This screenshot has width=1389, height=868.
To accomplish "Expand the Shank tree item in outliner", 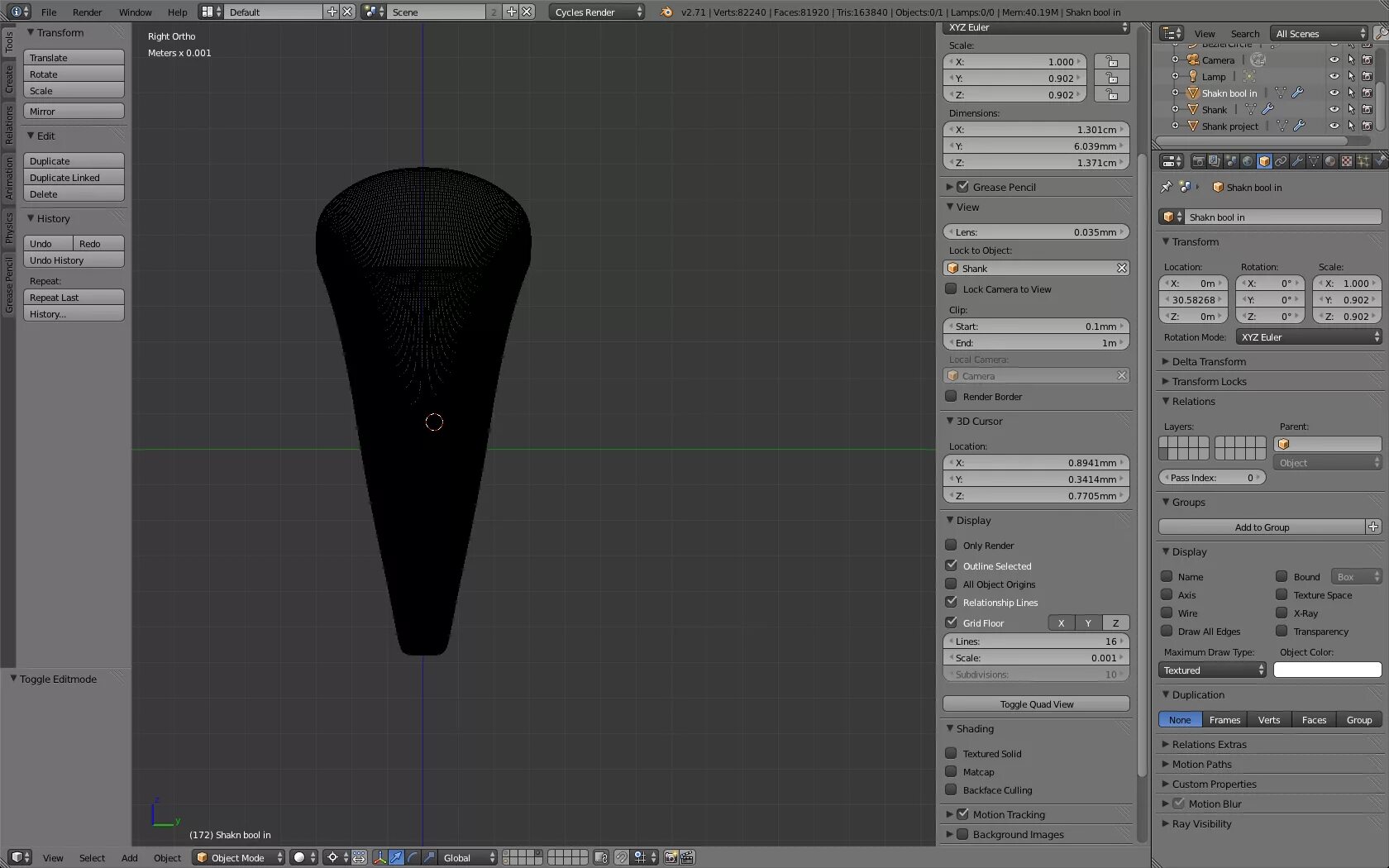I will click(x=1175, y=109).
